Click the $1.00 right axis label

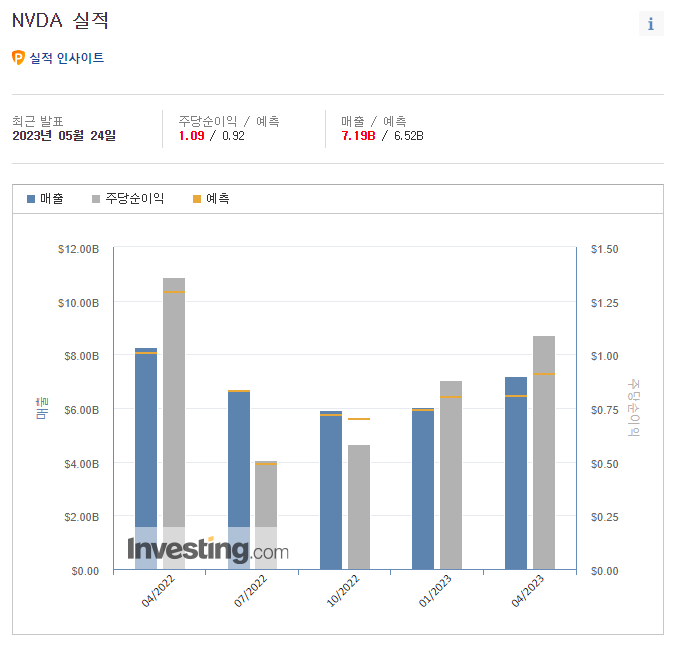pos(604,356)
